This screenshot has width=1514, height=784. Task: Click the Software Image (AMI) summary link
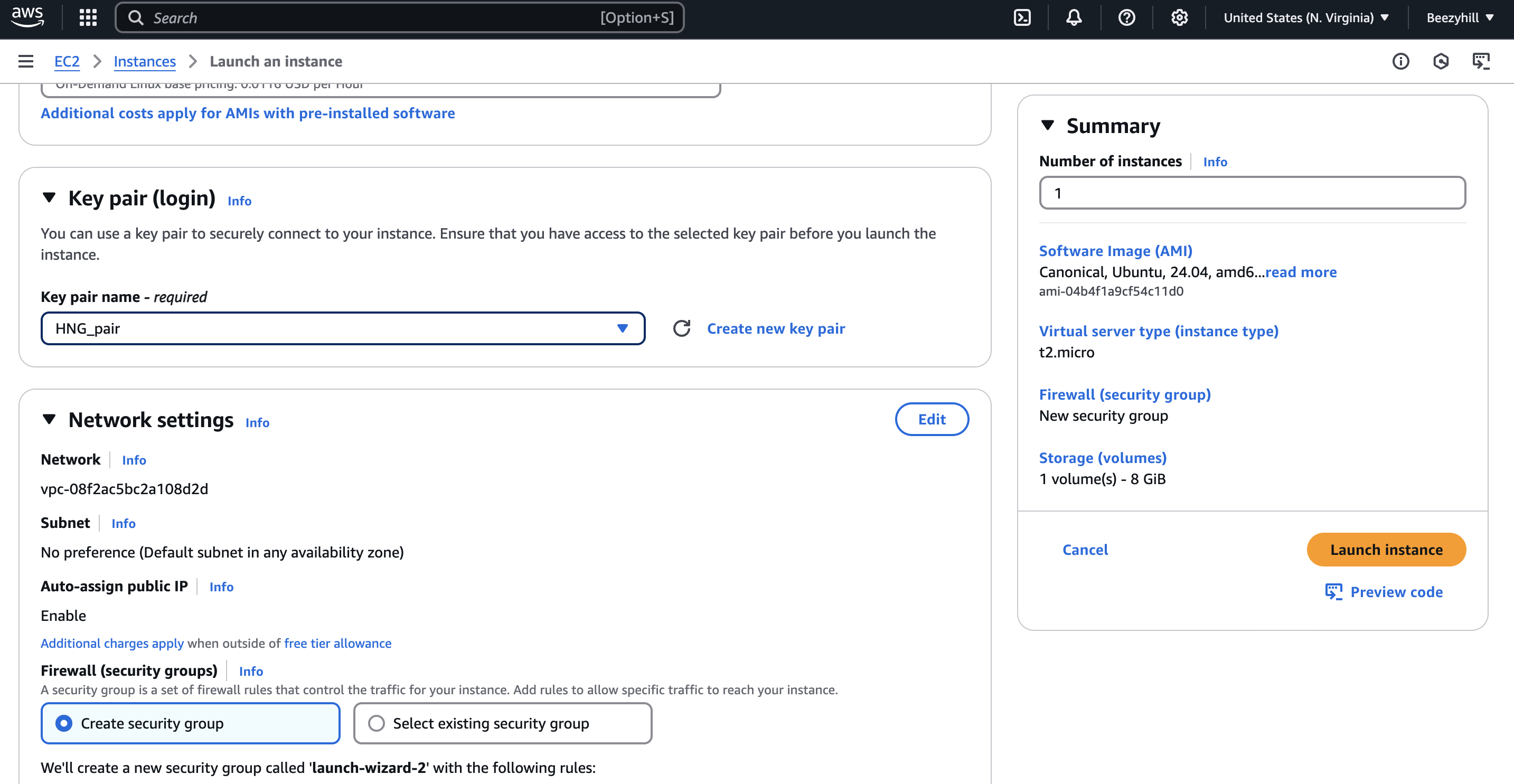[x=1115, y=250]
